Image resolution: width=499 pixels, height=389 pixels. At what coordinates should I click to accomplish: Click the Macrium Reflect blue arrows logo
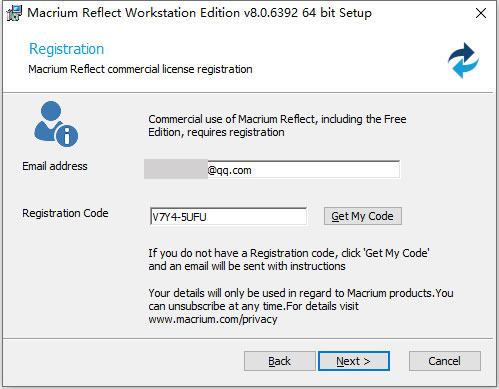coord(463,60)
